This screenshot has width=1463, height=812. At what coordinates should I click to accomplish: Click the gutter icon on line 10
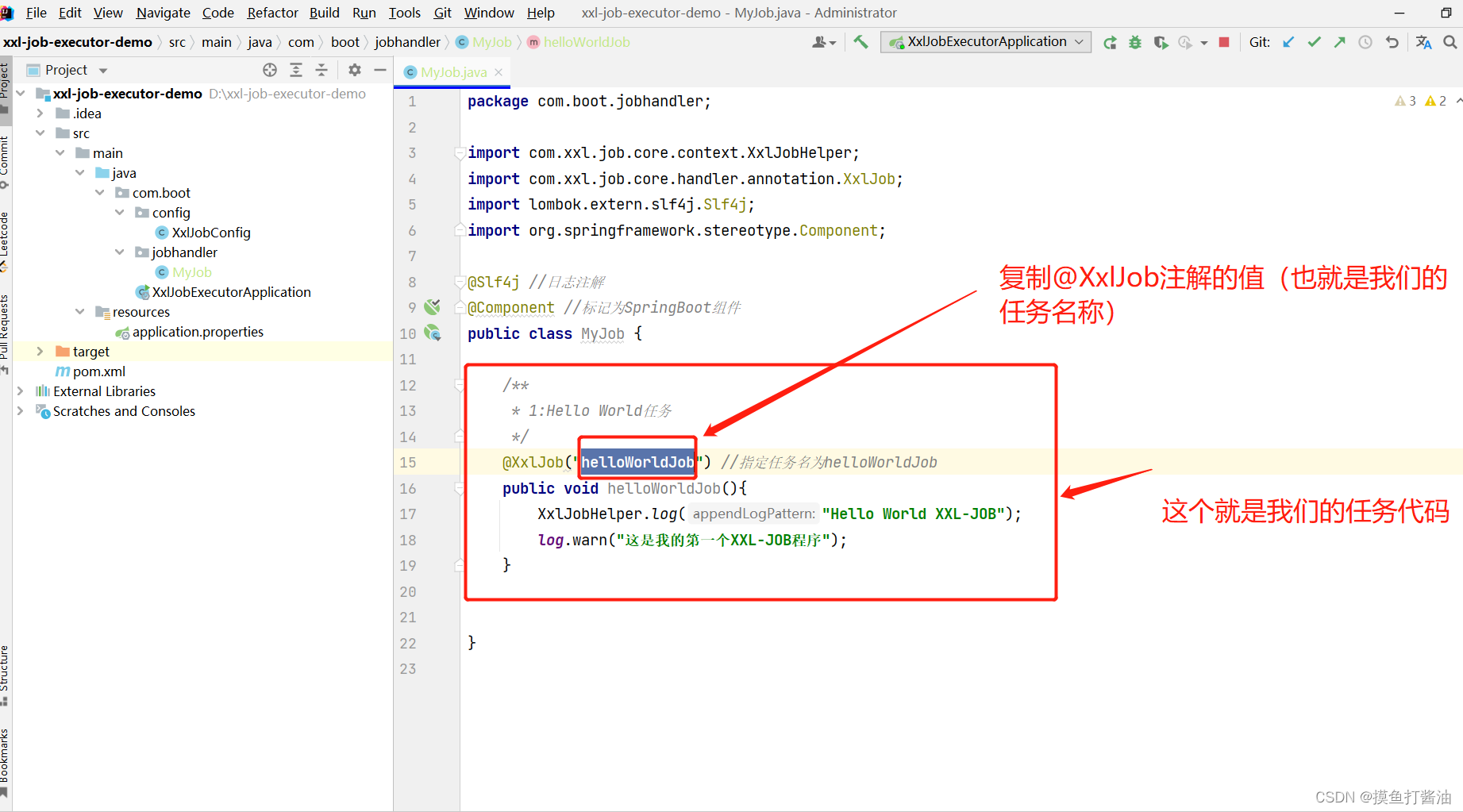433,333
